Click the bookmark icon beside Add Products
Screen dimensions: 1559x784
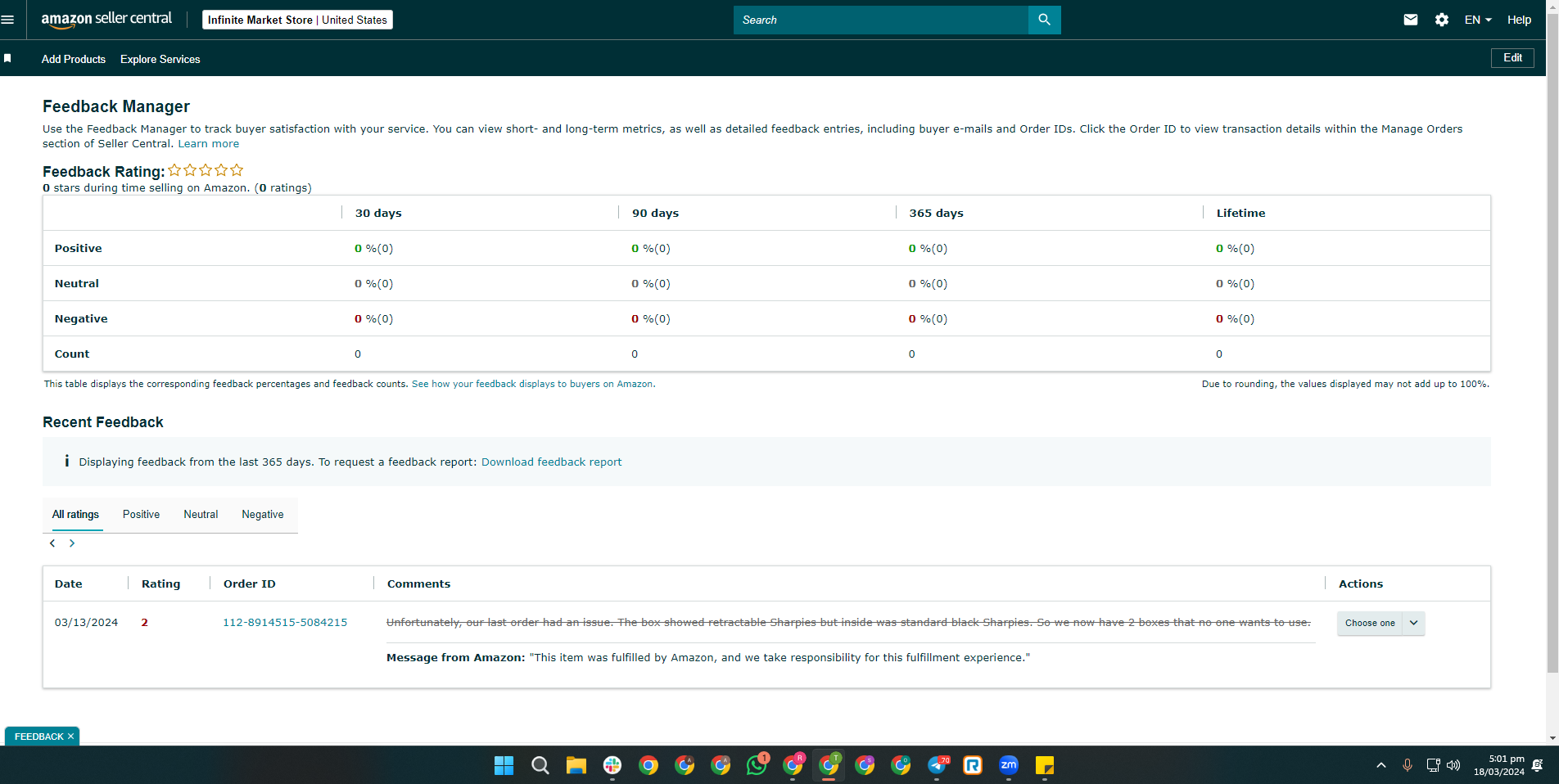click(7, 58)
